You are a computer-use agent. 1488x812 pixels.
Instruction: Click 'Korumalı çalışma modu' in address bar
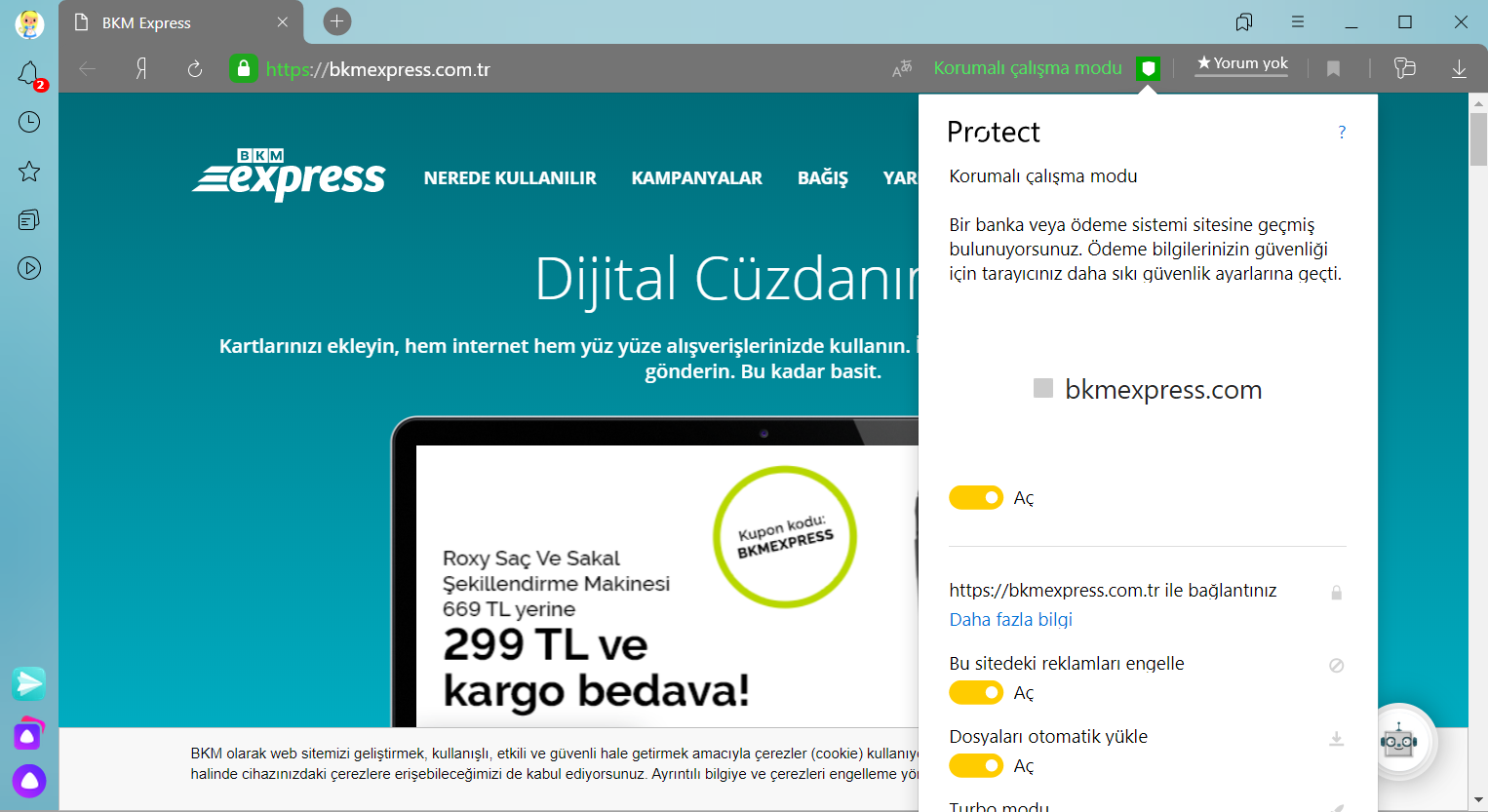1028,68
